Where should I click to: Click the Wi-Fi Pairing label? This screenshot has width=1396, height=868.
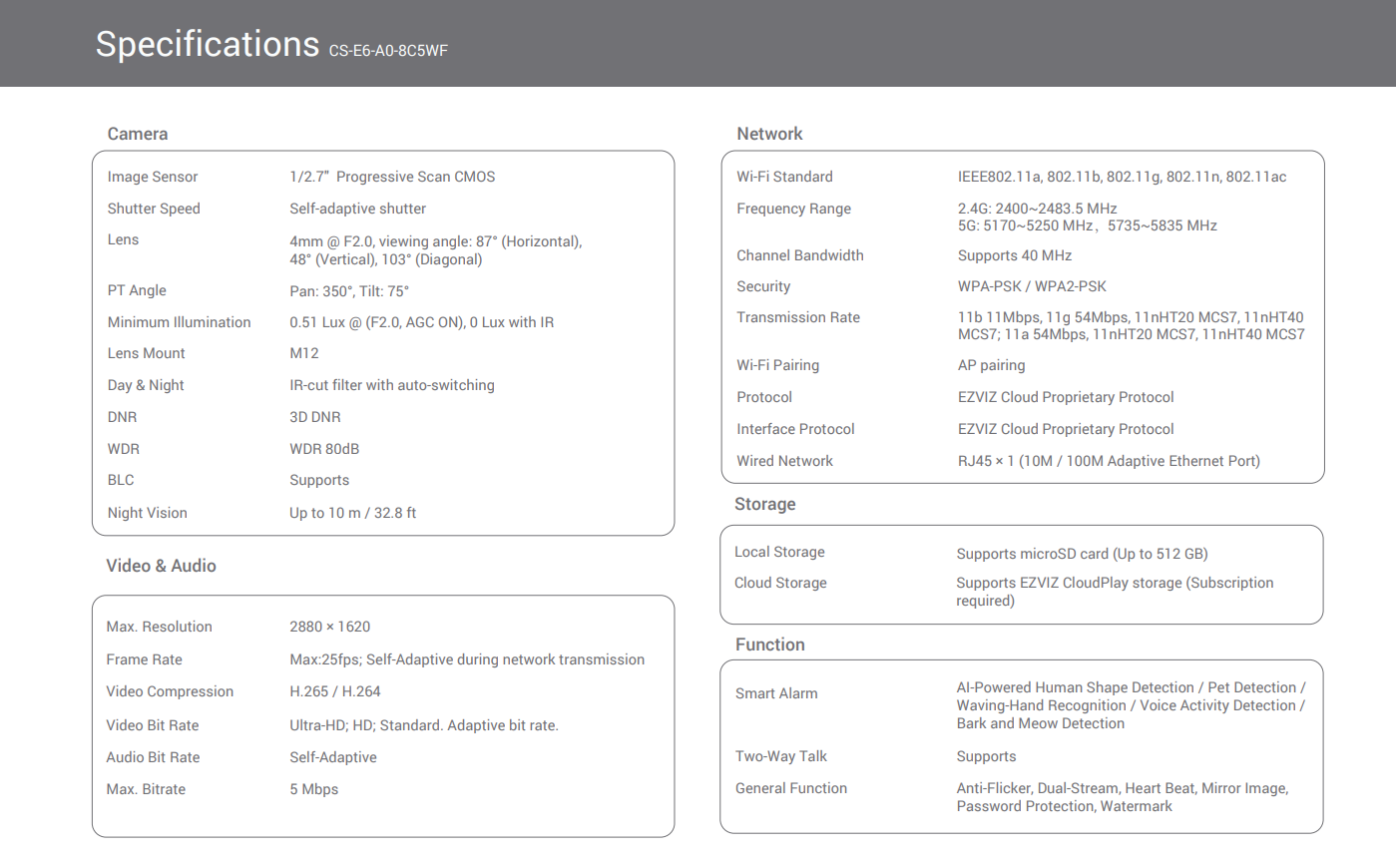(777, 365)
